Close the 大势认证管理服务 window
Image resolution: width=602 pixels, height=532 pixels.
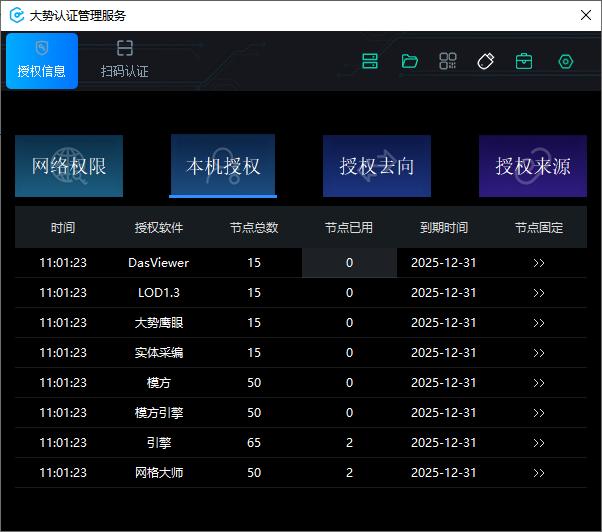586,15
